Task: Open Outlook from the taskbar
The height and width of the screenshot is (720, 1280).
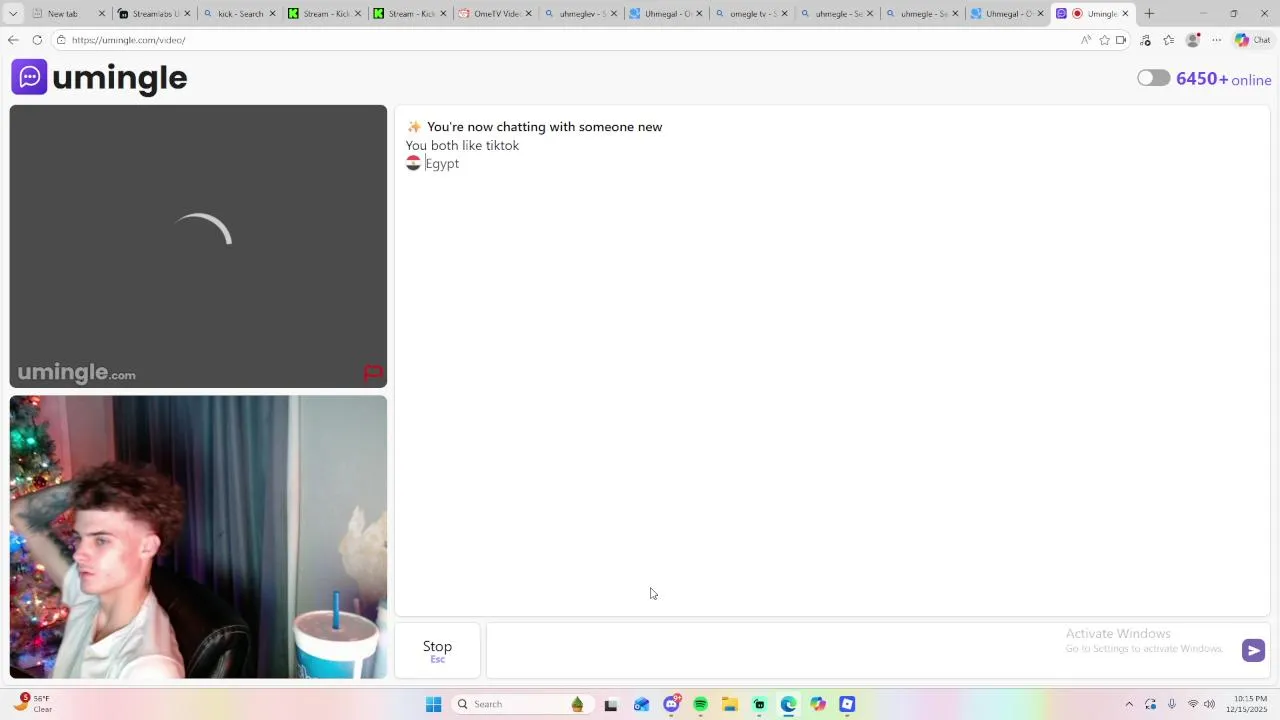Action: click(641, 704)
